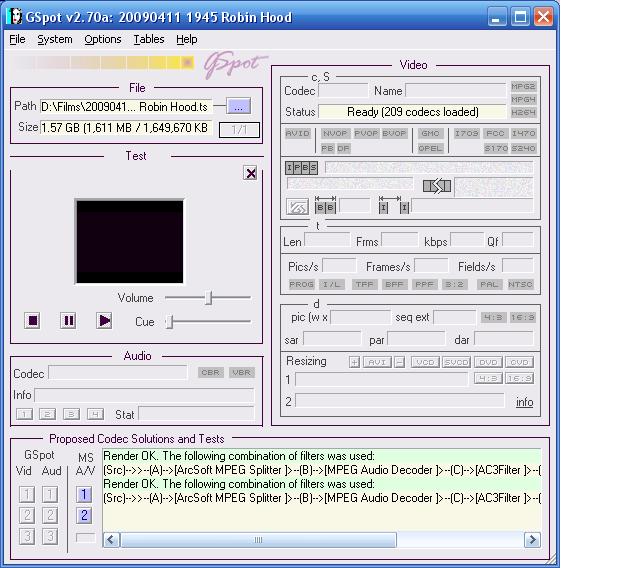Click the audio CBR indicator
Image resolution: width=640 pixels, height=568 pixels.
tap(211, 373)
